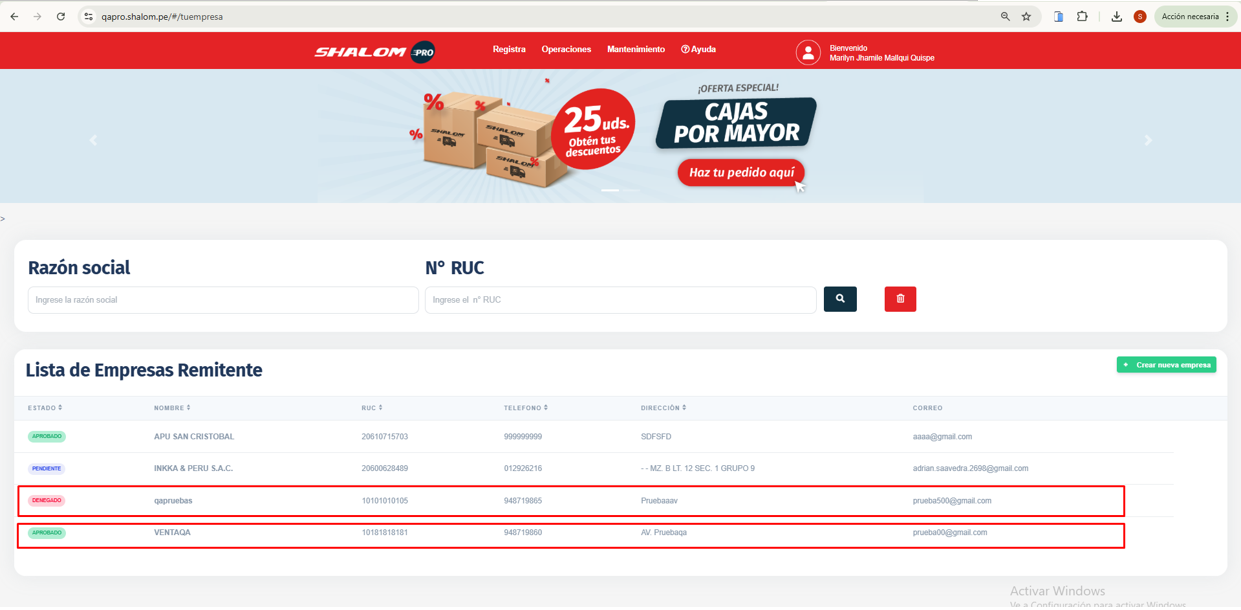Open the Operaciones menu
Screen dimensions: 1241x610
click(566, 49)
